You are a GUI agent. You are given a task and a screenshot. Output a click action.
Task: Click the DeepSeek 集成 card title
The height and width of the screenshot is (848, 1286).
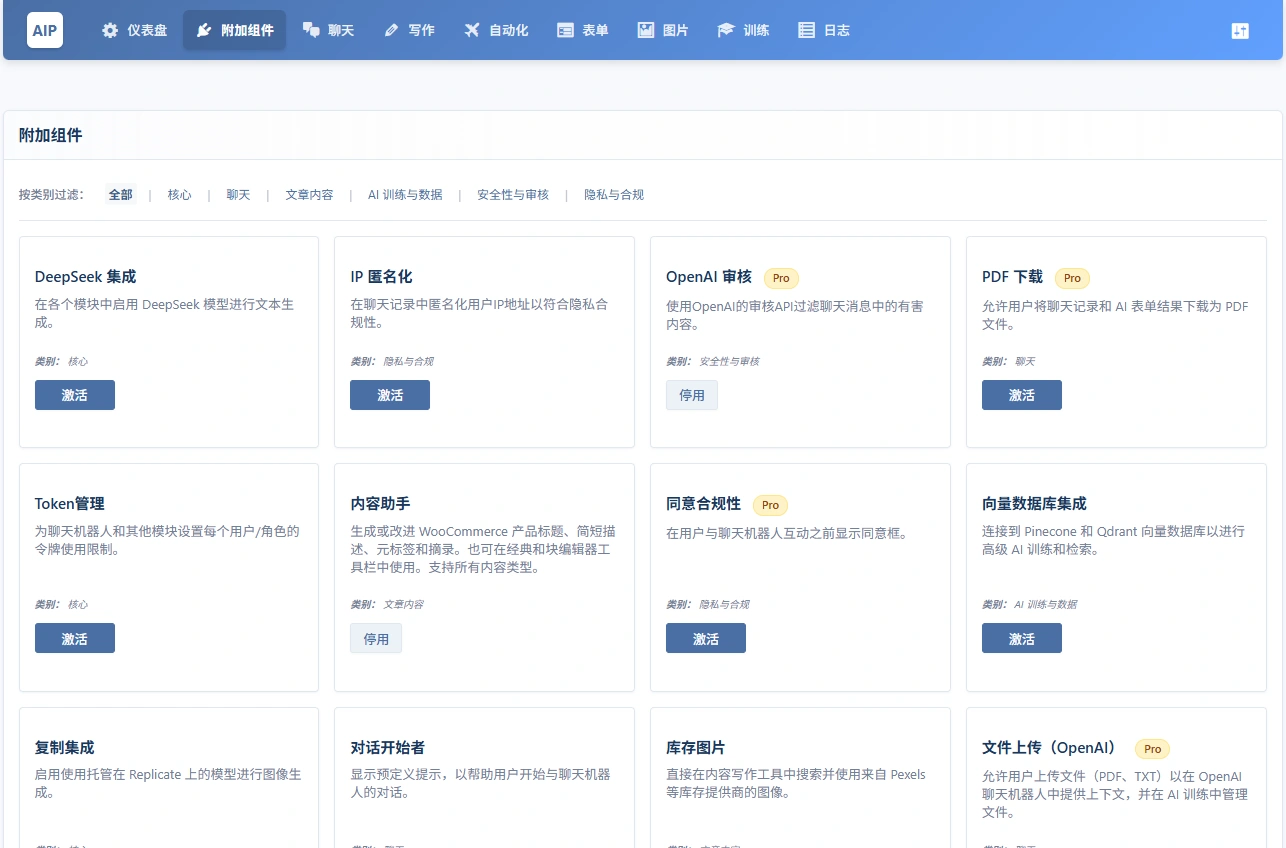tap(85, 277)
